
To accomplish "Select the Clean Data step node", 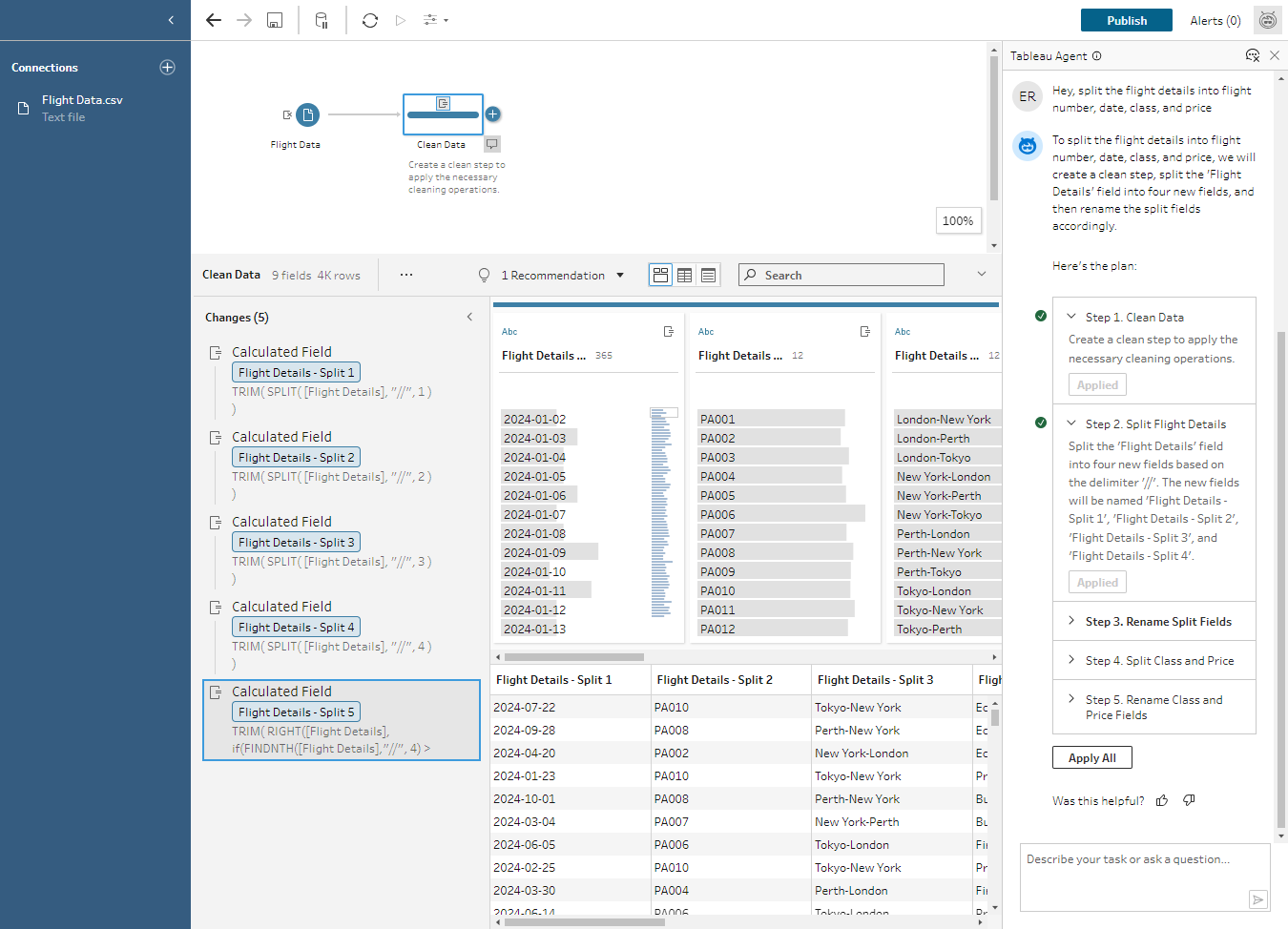I will coord(443,114).
